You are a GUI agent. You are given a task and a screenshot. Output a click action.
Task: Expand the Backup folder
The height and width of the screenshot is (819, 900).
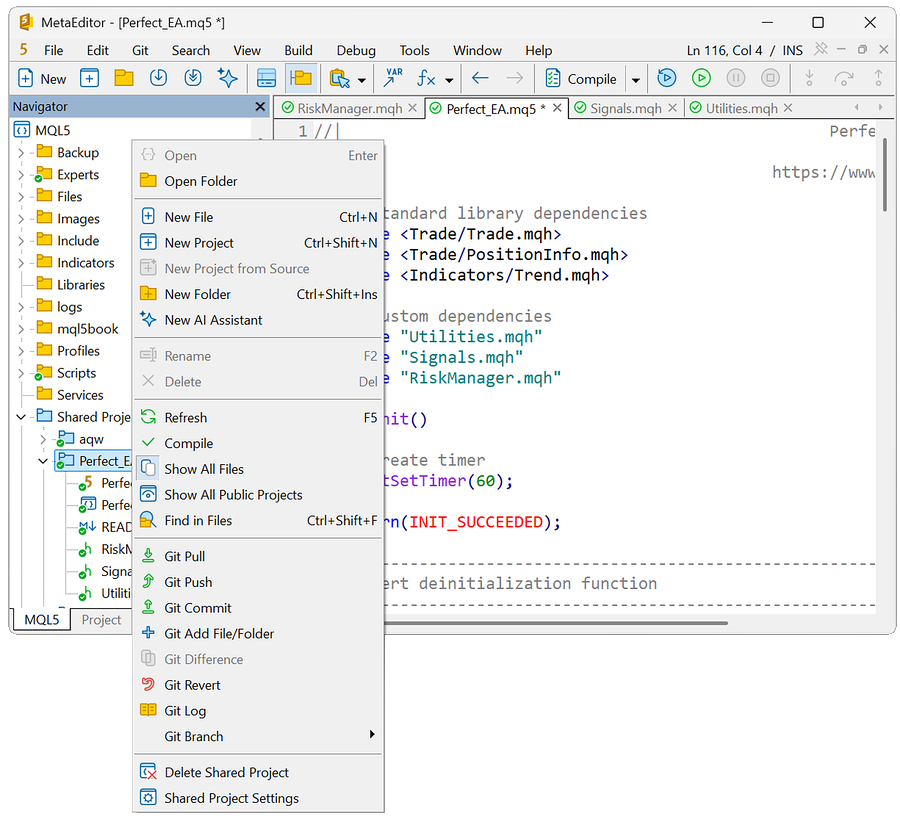coord(21,153)
